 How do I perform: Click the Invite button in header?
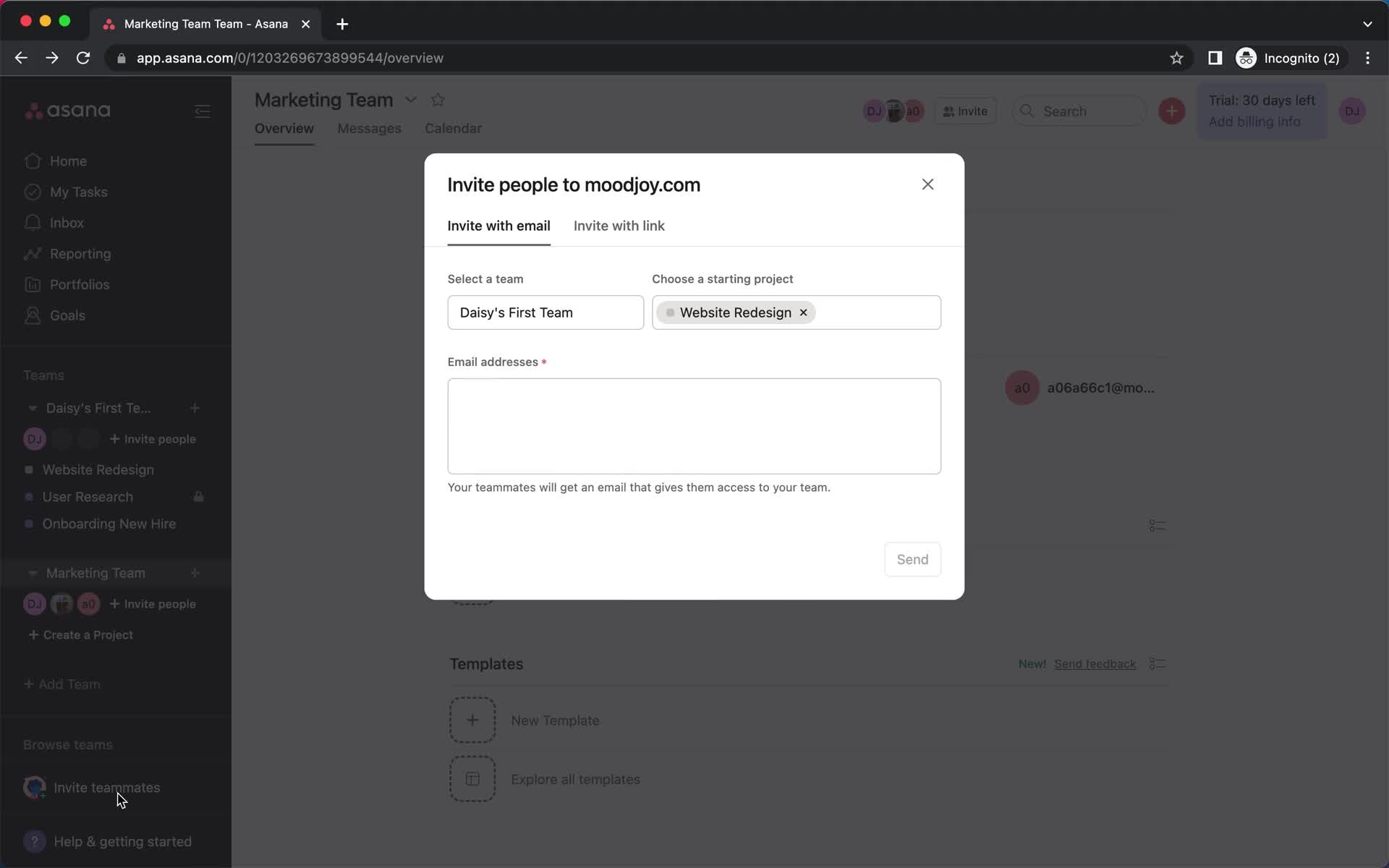point(965,111)
